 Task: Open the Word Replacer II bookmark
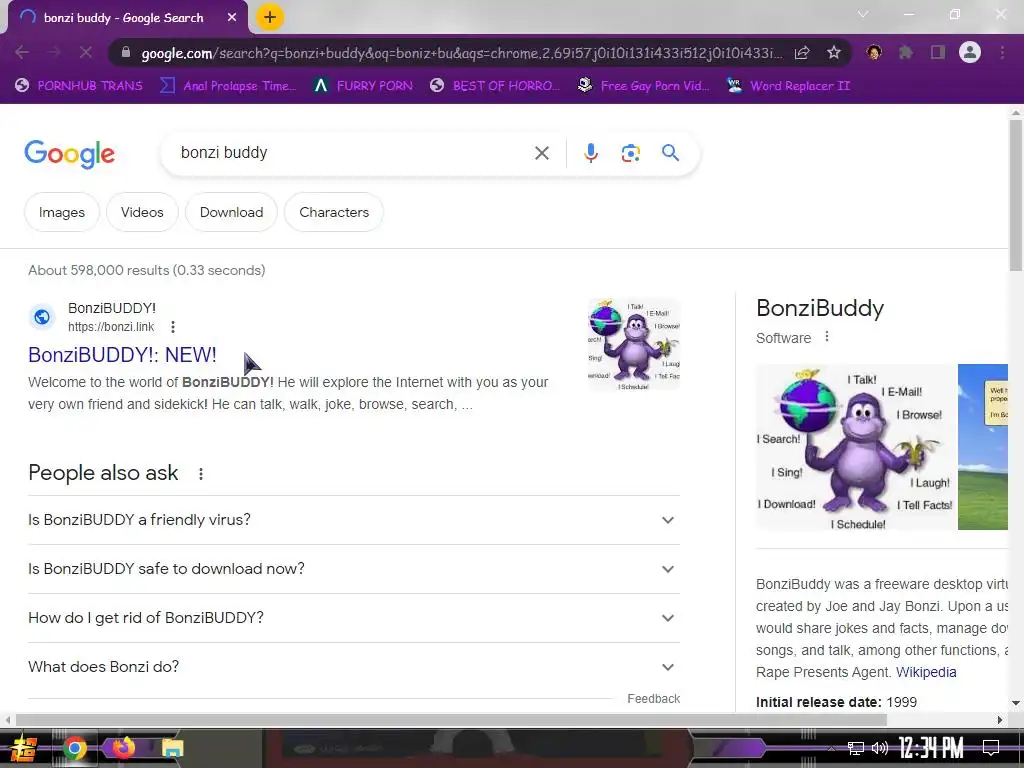click(x=789, y=86)
